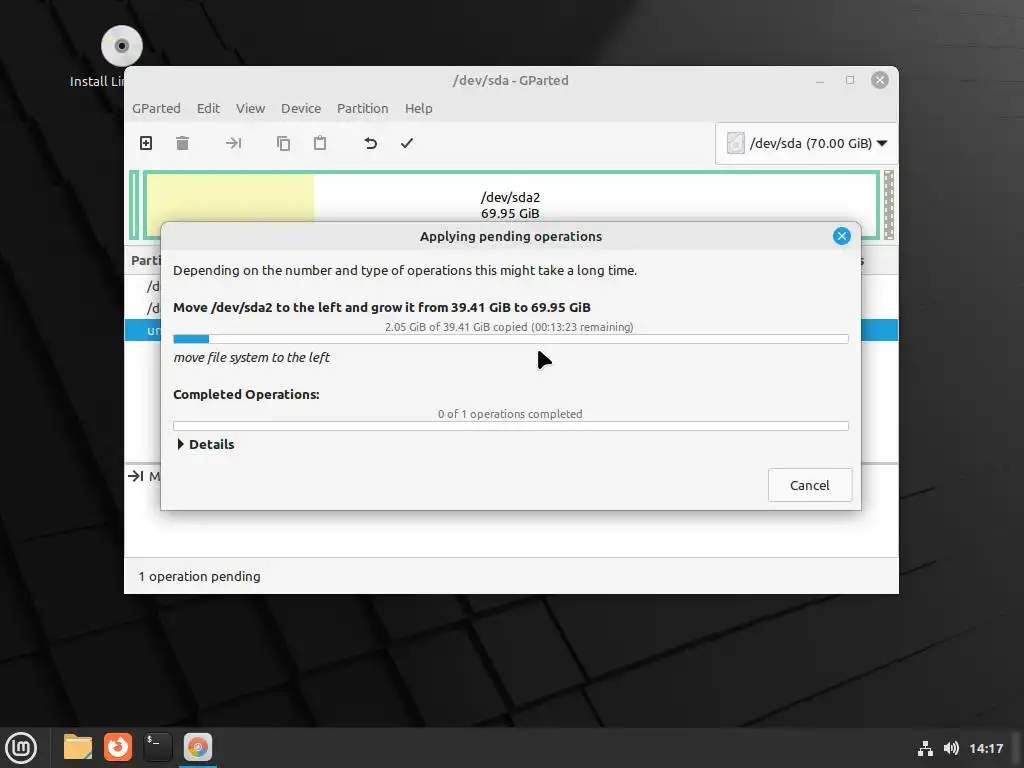The image size is (1024, 768).
Task: Open the Partition menu
Action: (x=362, y=108)
